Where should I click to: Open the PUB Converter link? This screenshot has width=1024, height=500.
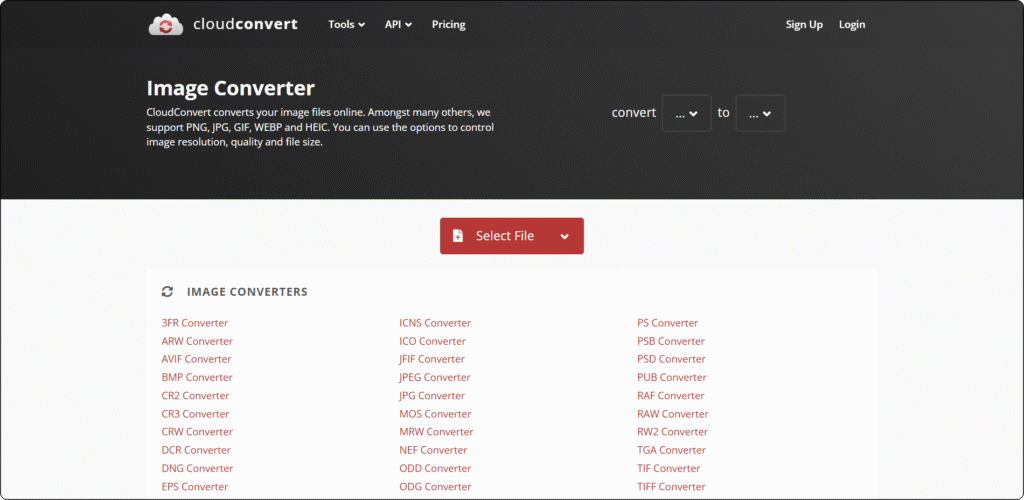click(671, 377)
